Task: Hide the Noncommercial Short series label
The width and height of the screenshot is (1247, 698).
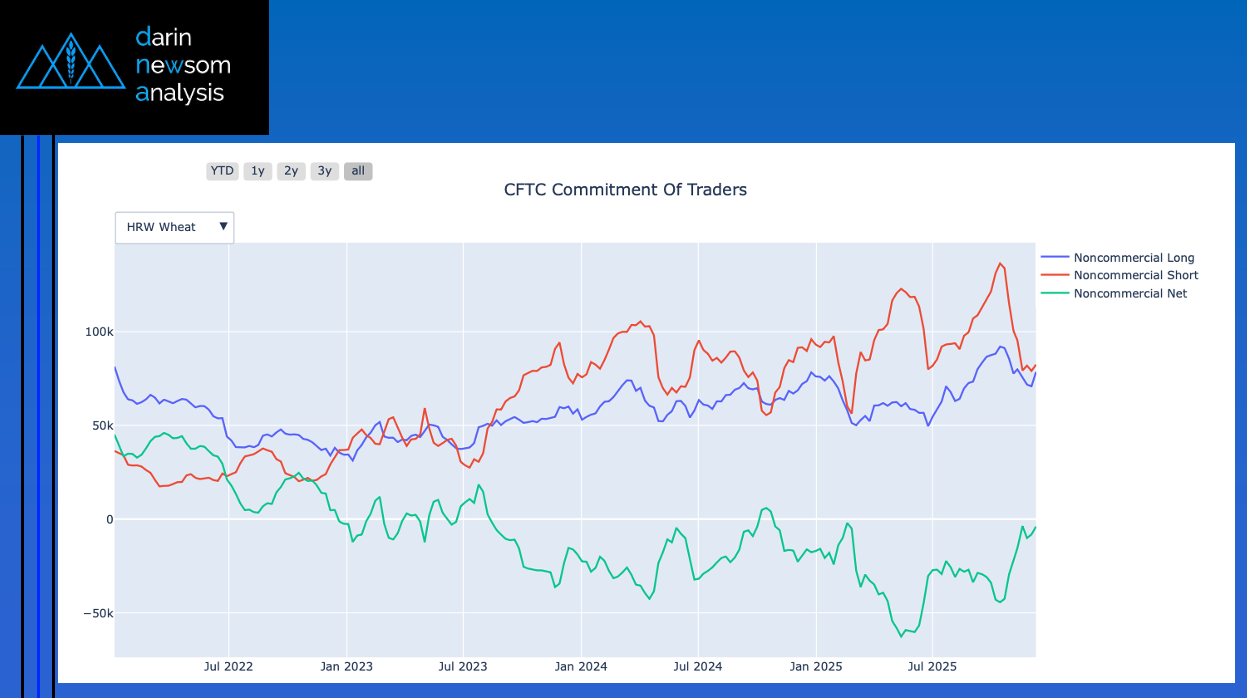Action: tap(1135, 275)
